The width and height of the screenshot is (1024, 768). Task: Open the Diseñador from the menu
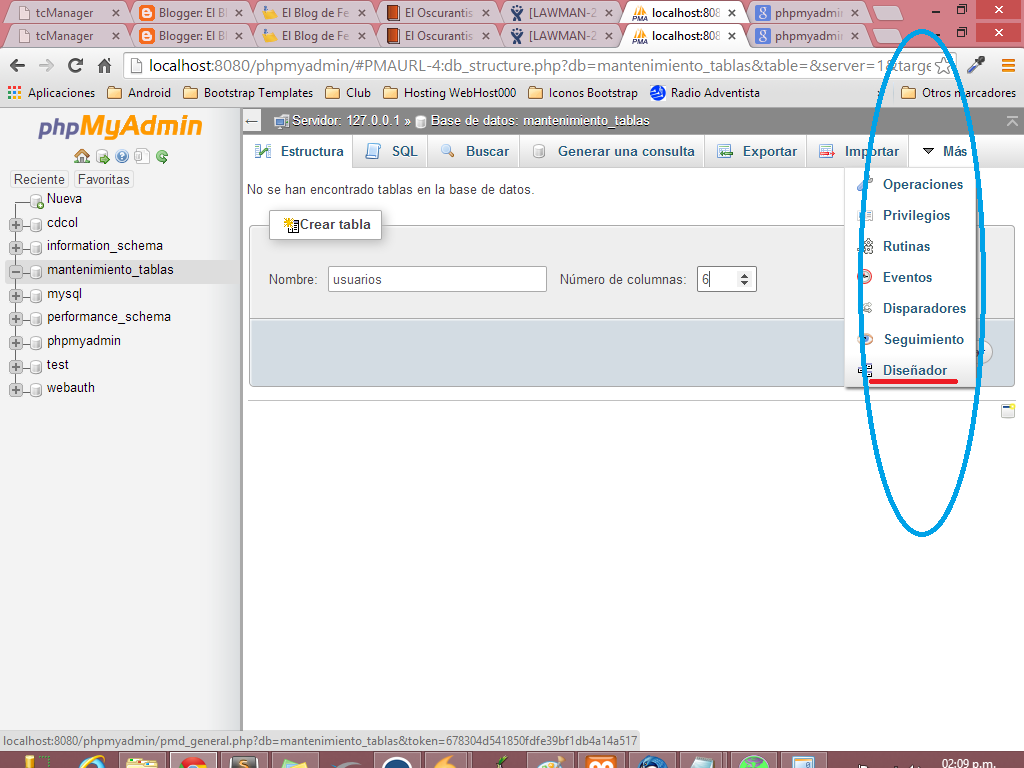915,370
